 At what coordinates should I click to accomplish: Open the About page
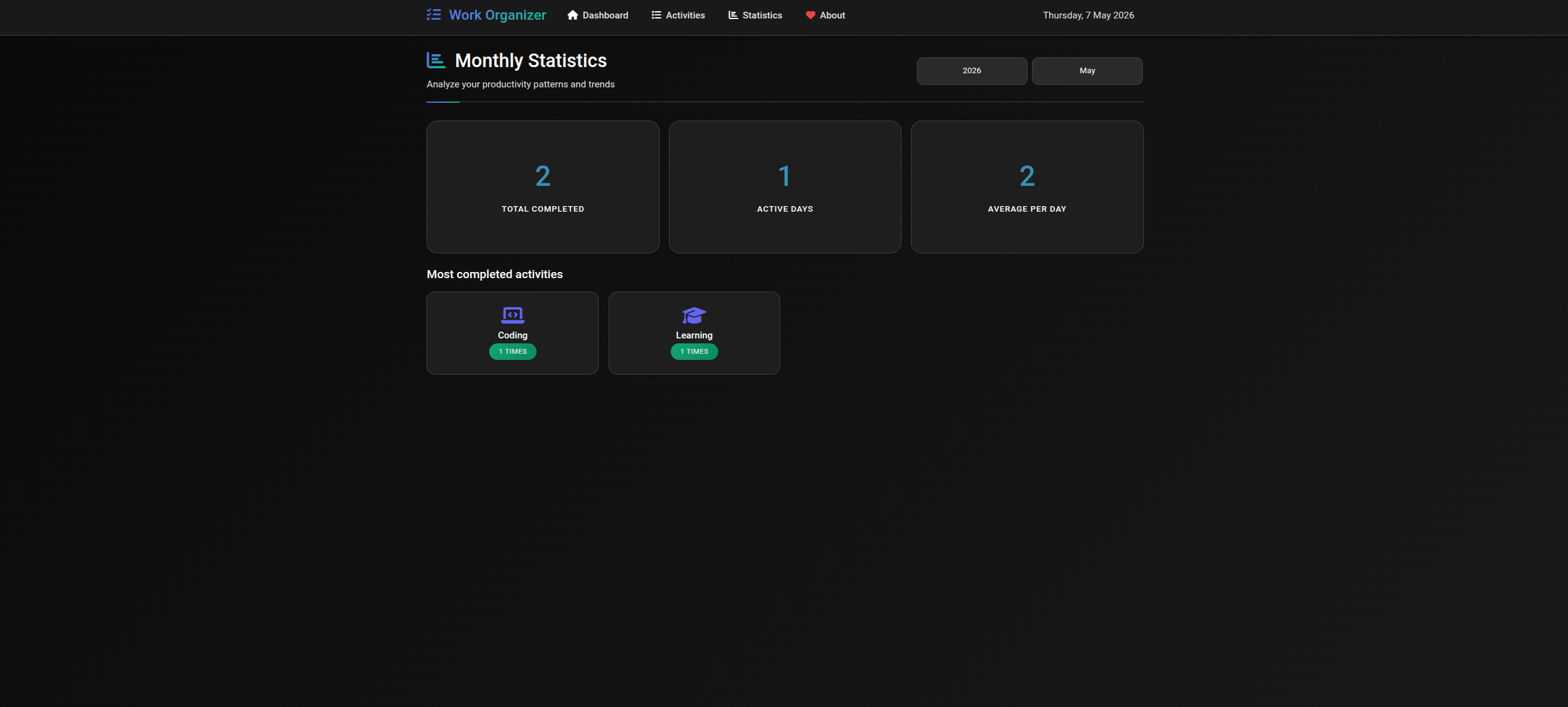click(825, 15)
